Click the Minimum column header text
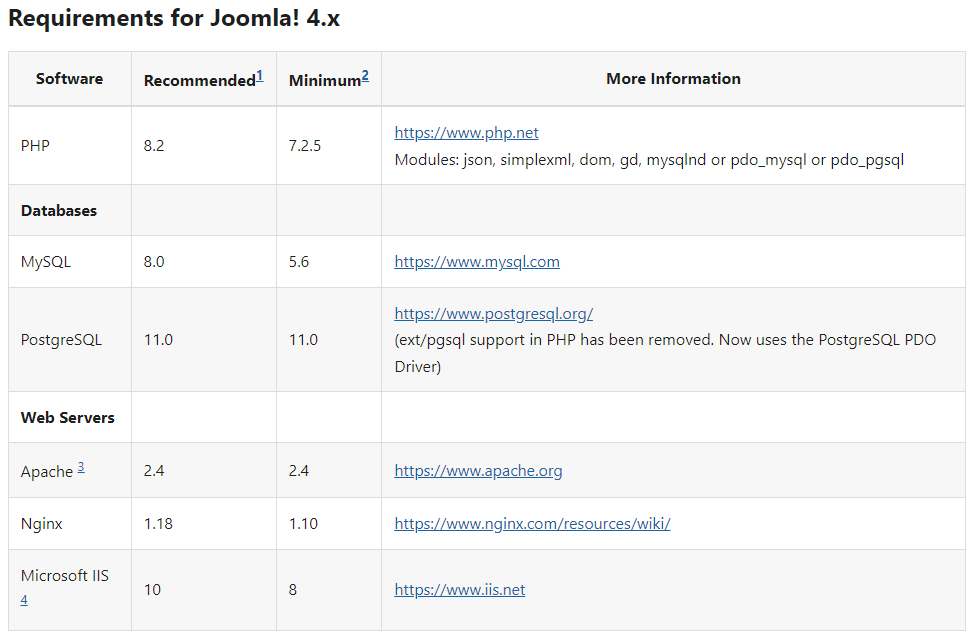The image size is (977, 642). point(325,80)
